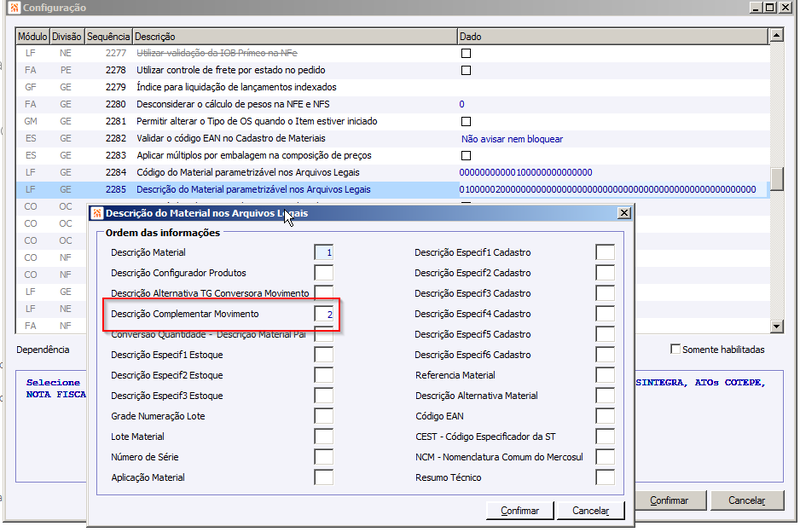The height and width of the screenshot is (532, 800).
Task: Click the Descrição Alternativa TG Conversora field
Action: coord(323,292)
